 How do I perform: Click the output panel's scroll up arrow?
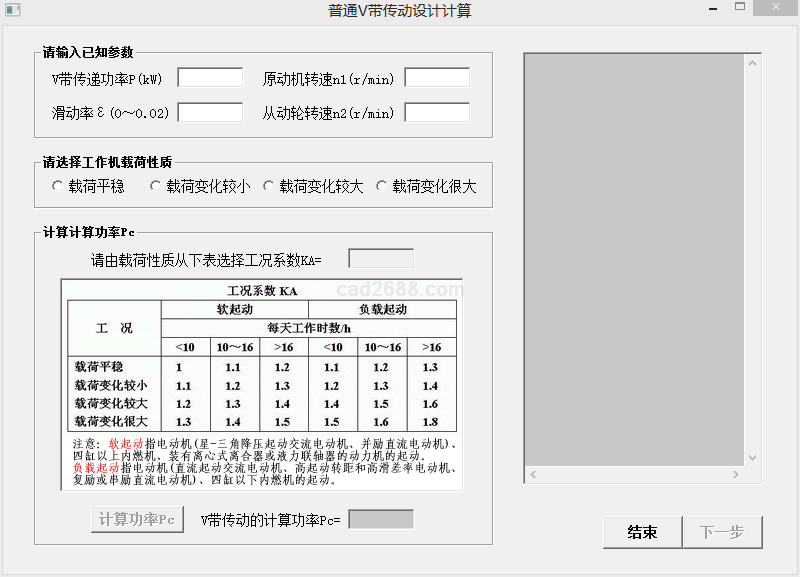click(754, 61)
